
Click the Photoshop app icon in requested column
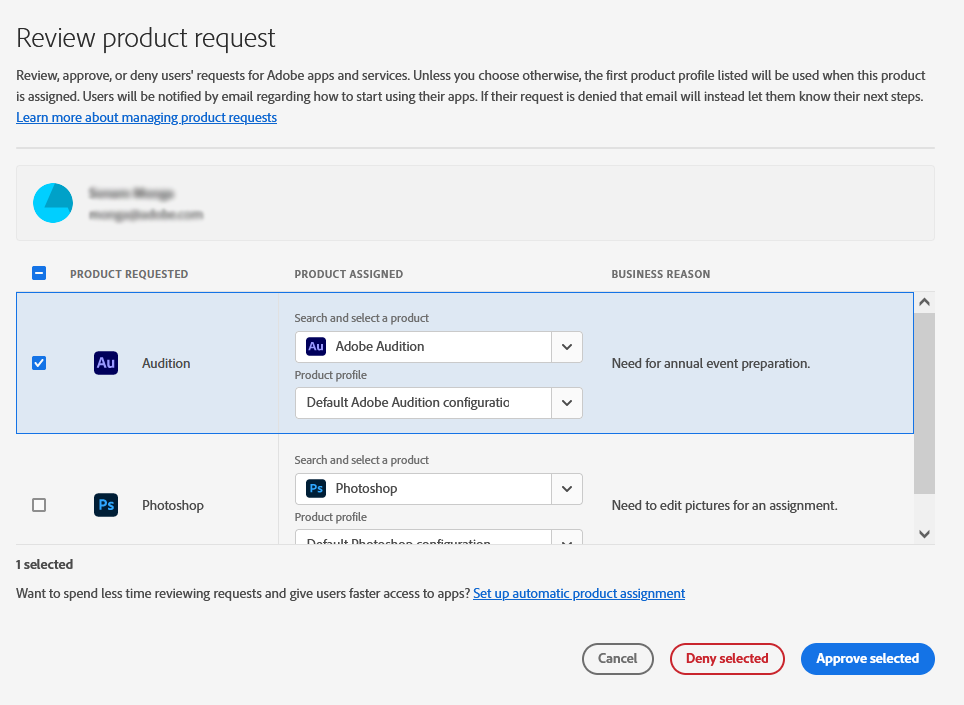106,505
